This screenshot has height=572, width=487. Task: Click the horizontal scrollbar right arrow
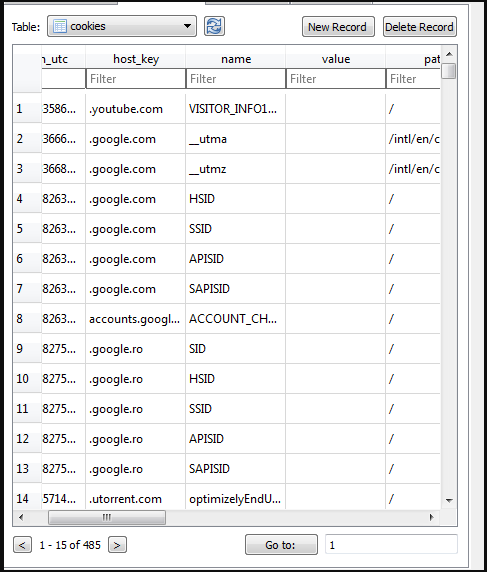click(432, 517)
